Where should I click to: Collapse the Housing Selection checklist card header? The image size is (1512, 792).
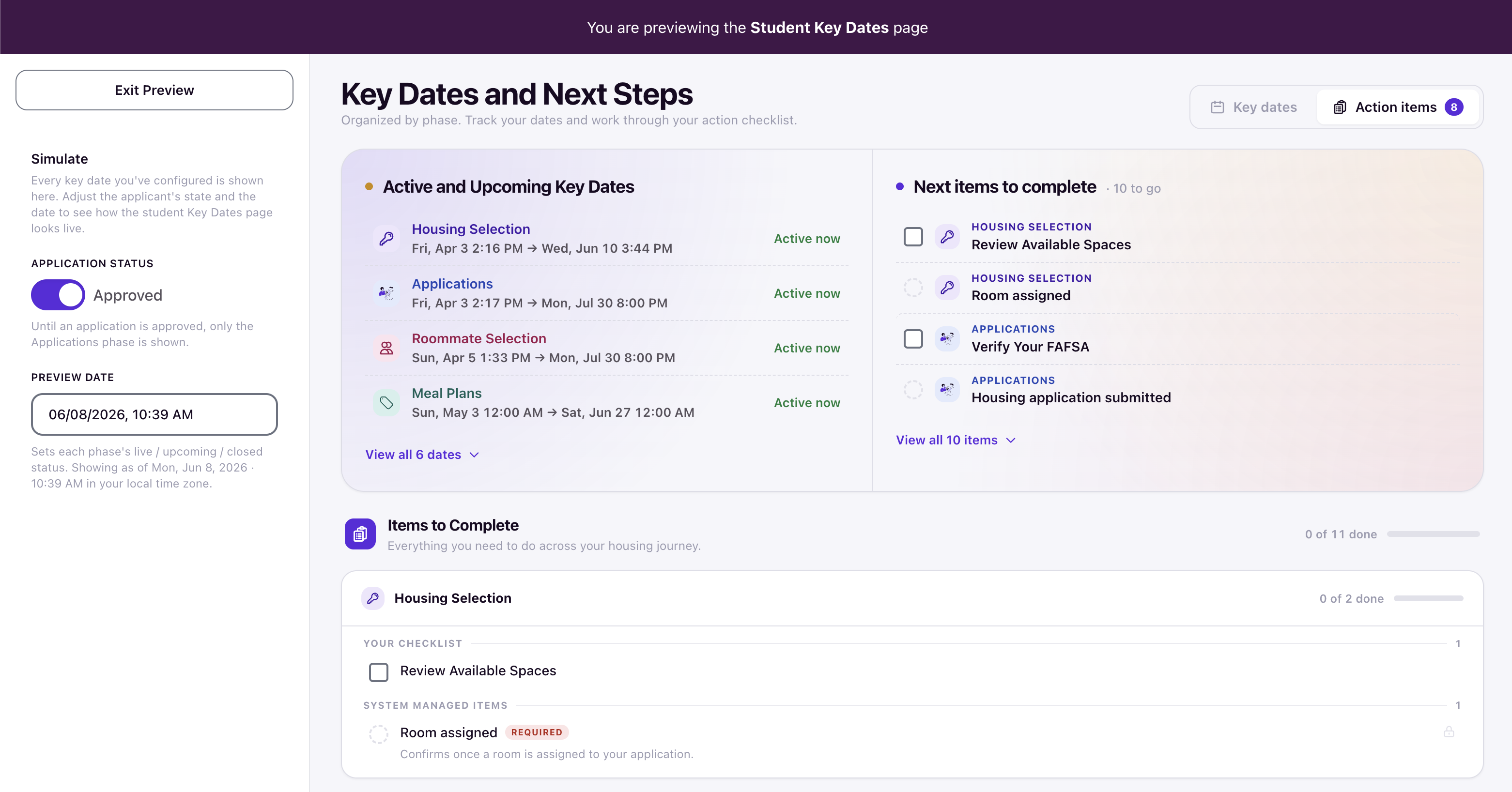pos(912,598)
